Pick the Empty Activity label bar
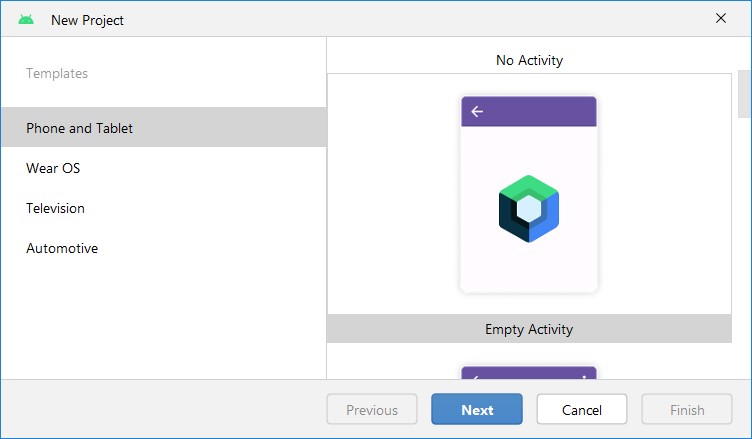The image size is (752, 439). tap(529, 329)
